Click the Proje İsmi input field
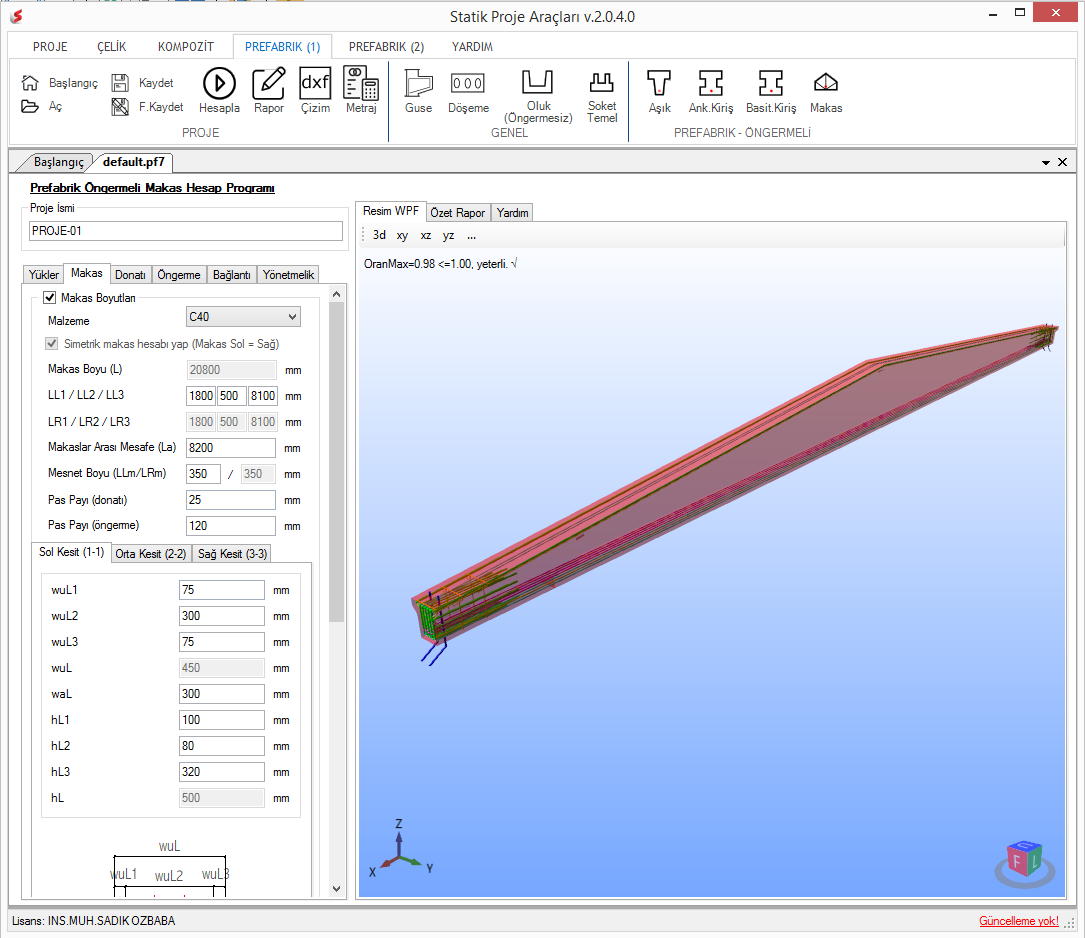 pyautogui.click(x=185, y=231)
